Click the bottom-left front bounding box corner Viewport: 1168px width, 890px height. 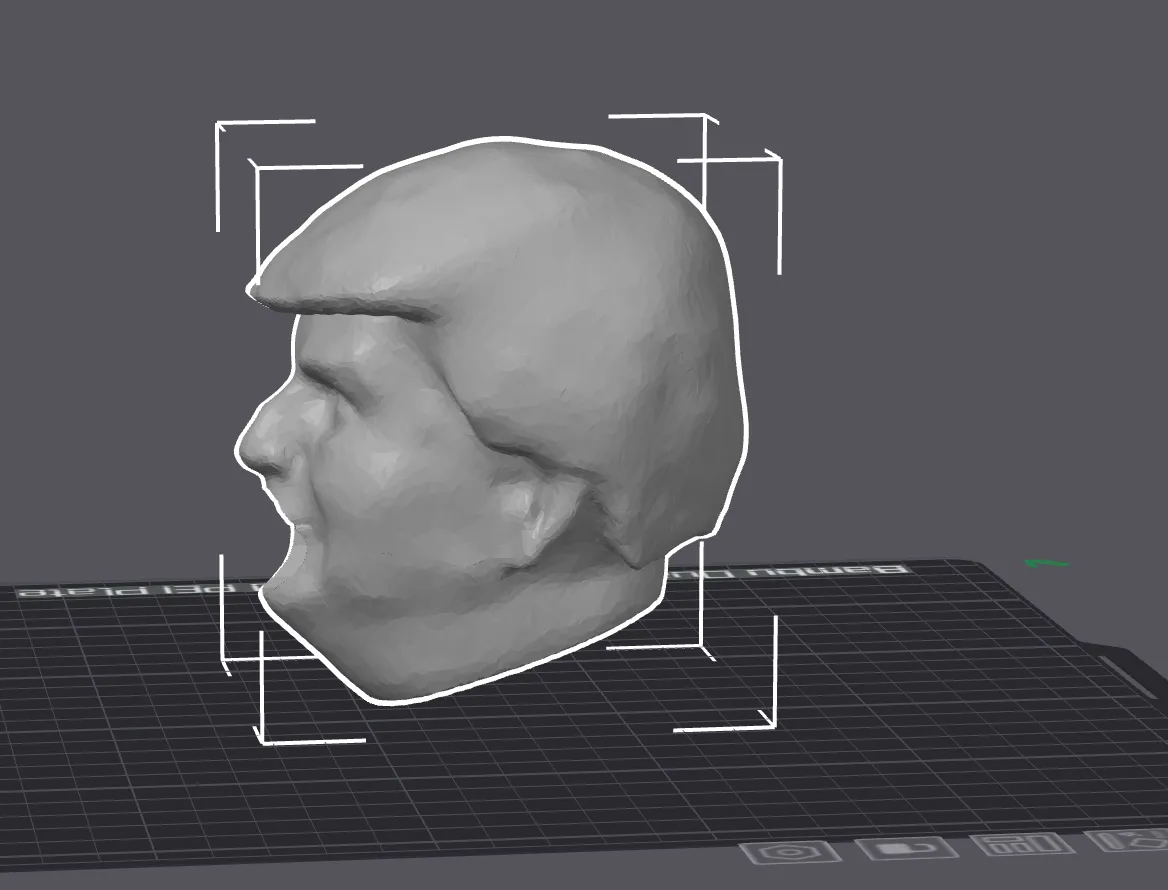262,740
